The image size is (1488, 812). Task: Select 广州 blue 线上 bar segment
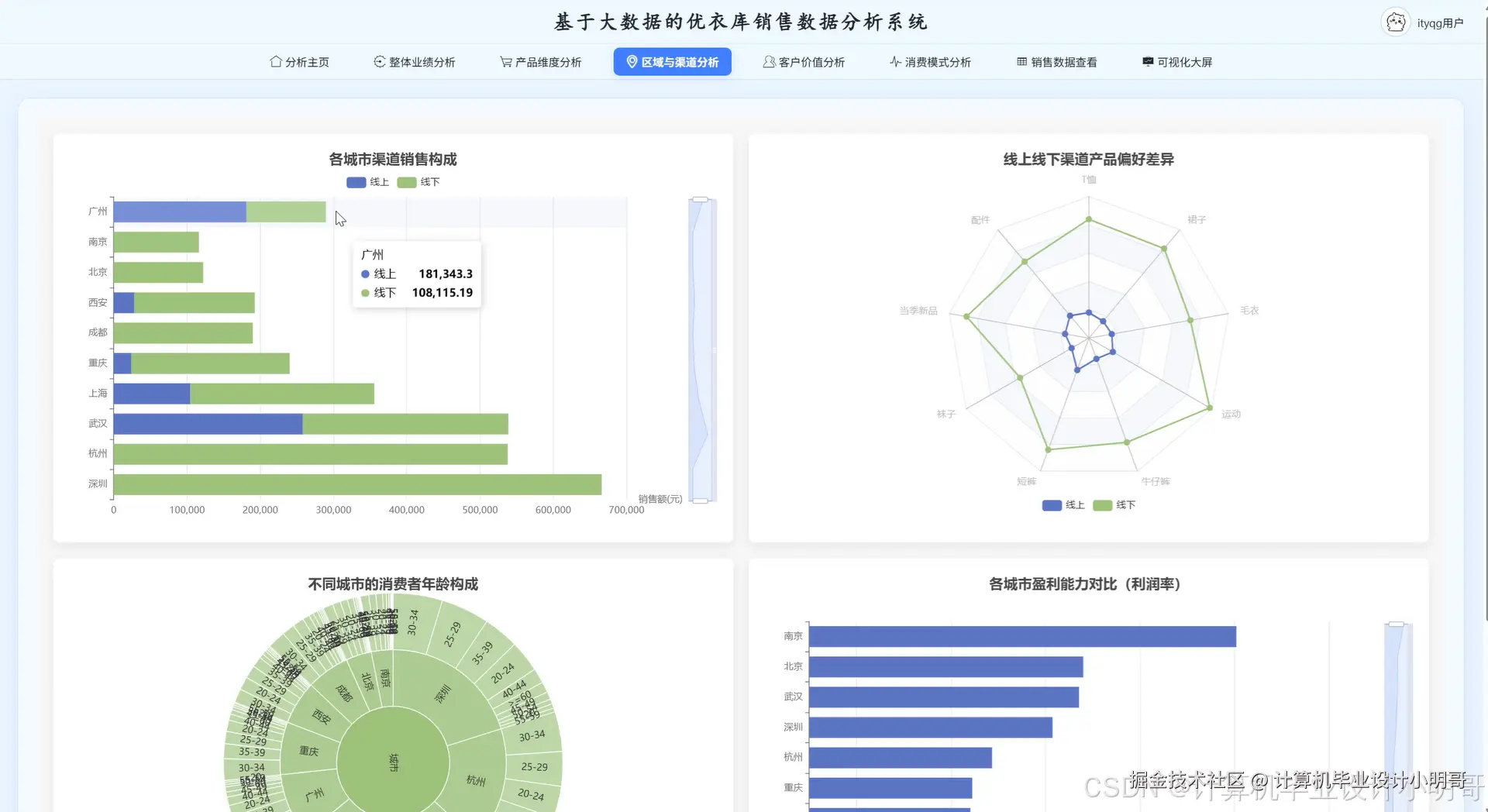(180, 212)
